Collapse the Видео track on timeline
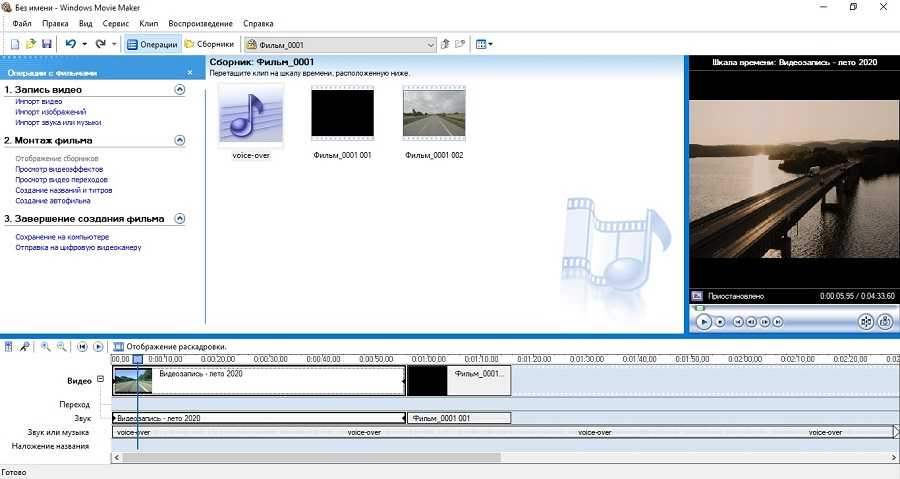900x479 pixels. pos(100,379)
